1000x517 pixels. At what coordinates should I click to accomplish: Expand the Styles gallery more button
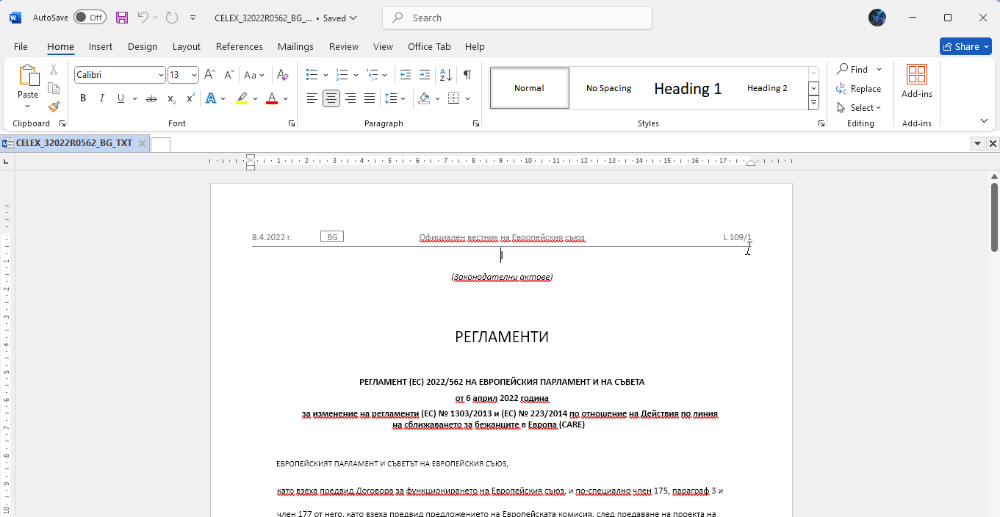(813, 102)
